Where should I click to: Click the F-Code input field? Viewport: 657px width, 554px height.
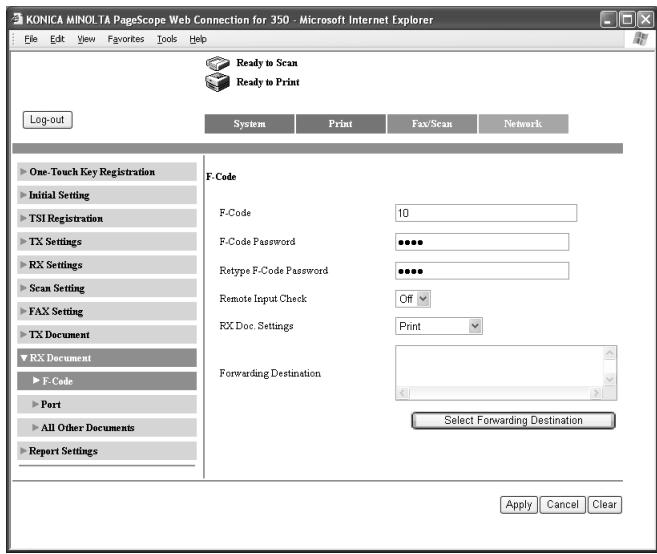click(486, 213)
